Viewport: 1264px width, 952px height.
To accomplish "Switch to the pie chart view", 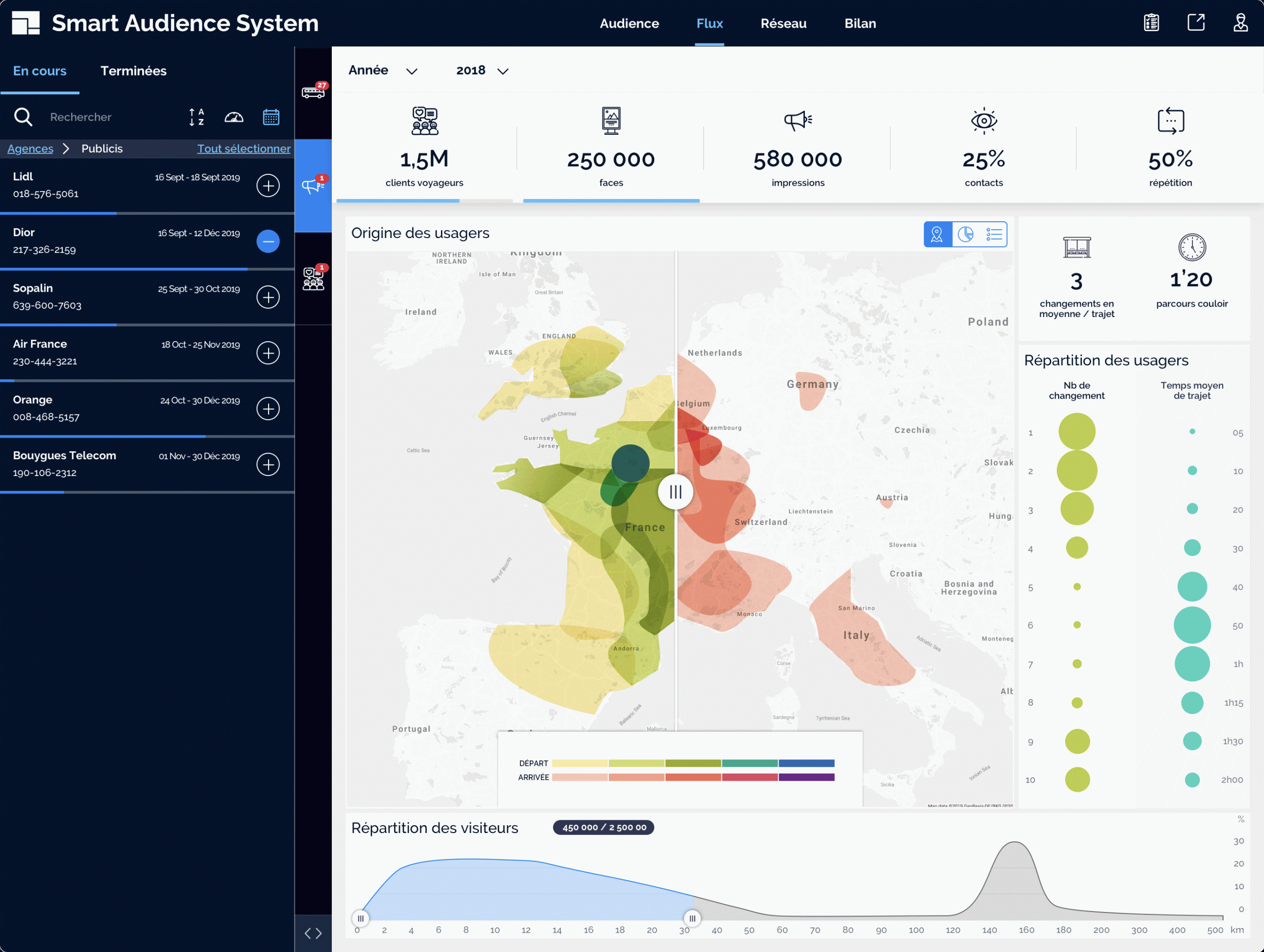I will [966, 234].
